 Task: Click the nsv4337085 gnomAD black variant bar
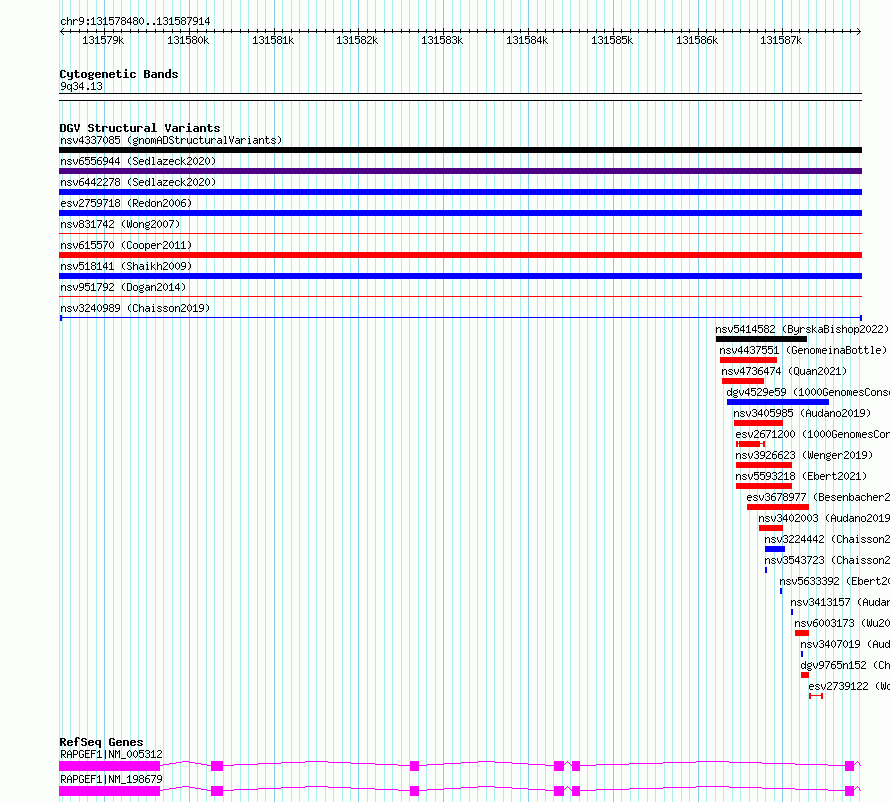pos(460,150)
